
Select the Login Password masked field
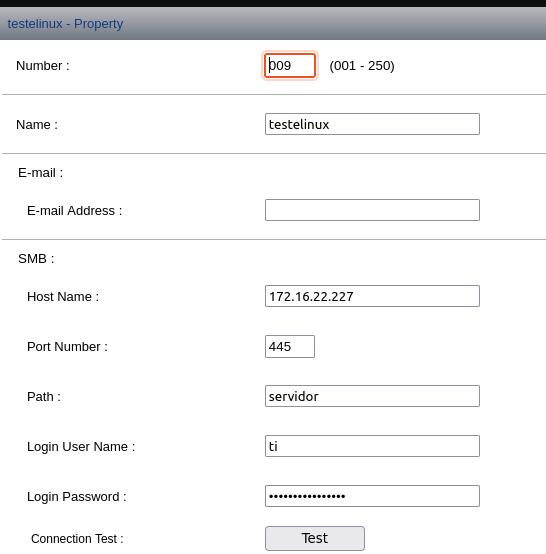click(x=372, y=496)
